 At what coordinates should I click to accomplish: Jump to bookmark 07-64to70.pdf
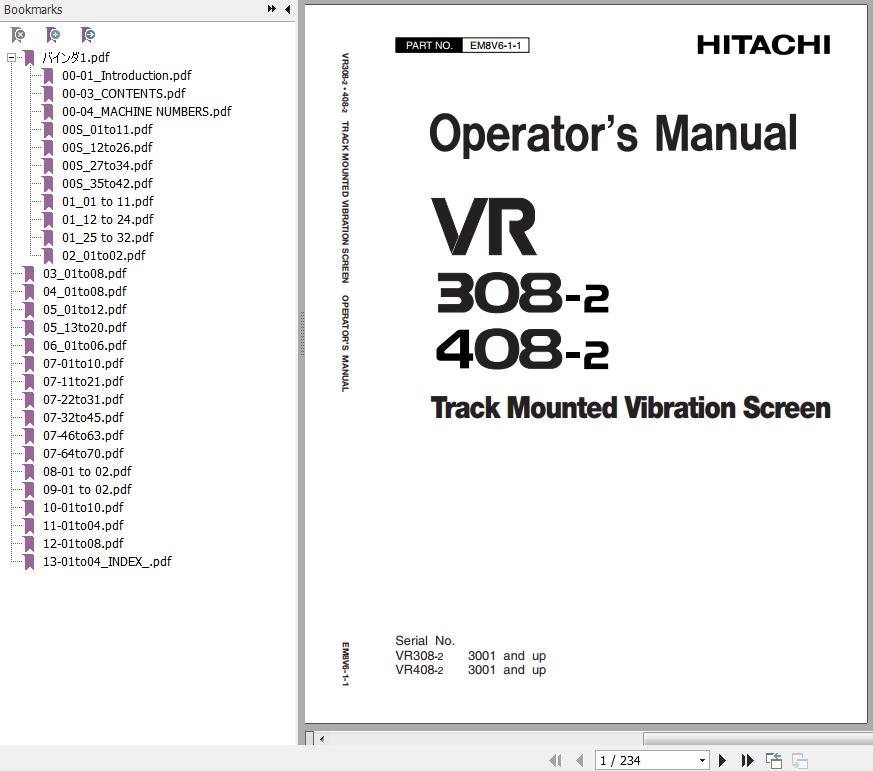click(84, 453)
